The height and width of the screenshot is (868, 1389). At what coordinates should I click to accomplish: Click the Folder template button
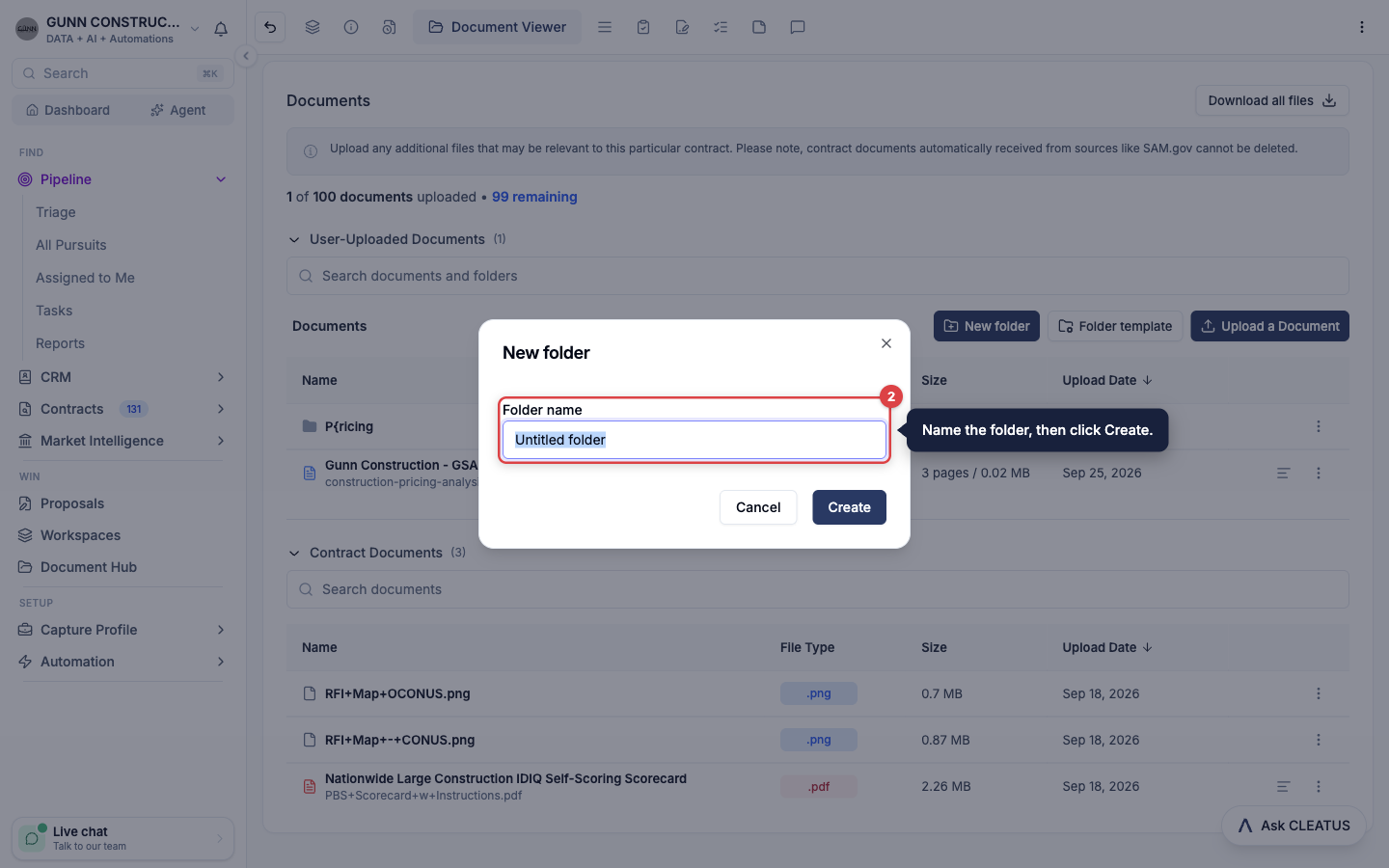(x=1115, y=326)
